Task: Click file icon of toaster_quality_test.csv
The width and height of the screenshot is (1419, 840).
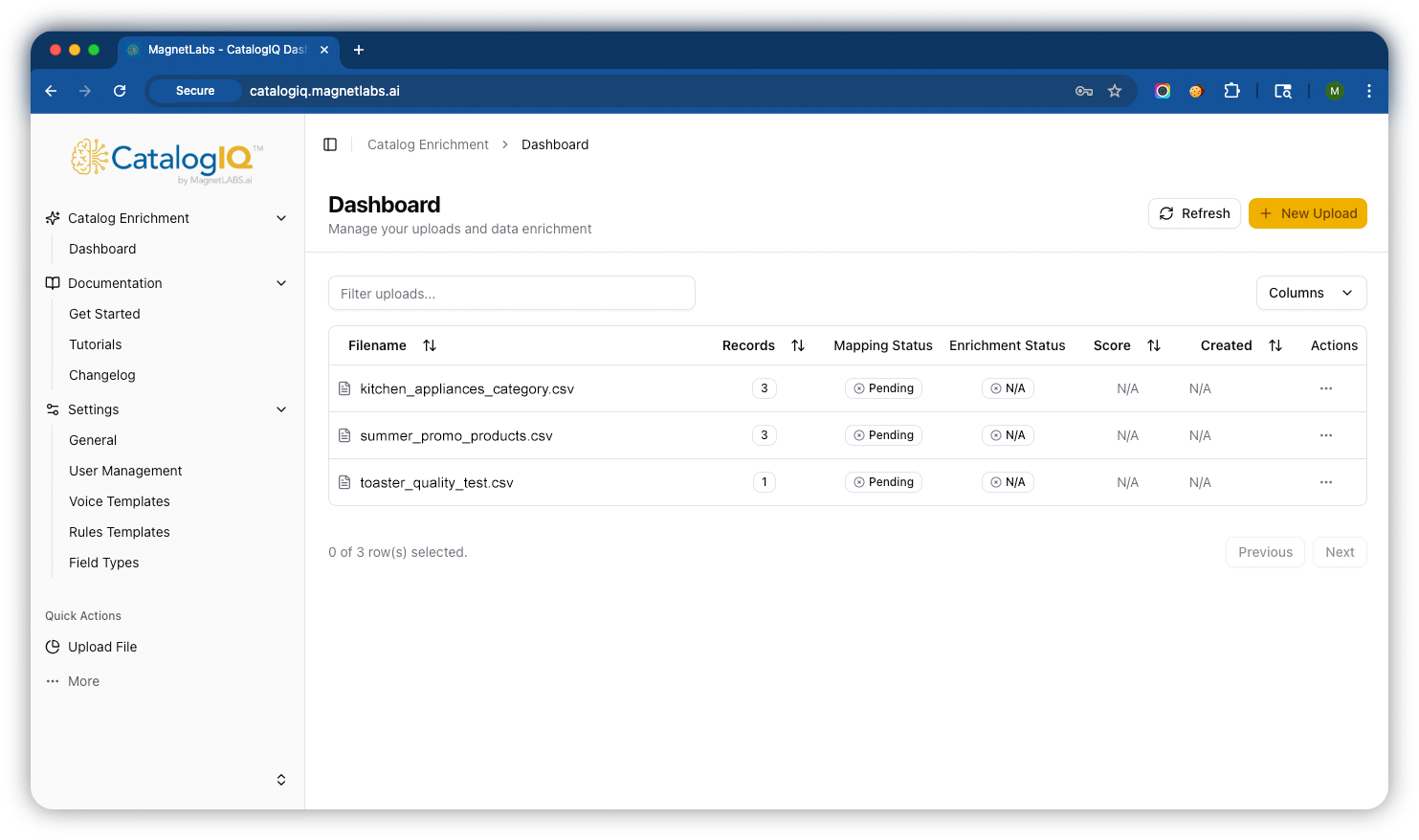Action: [344, 482]
